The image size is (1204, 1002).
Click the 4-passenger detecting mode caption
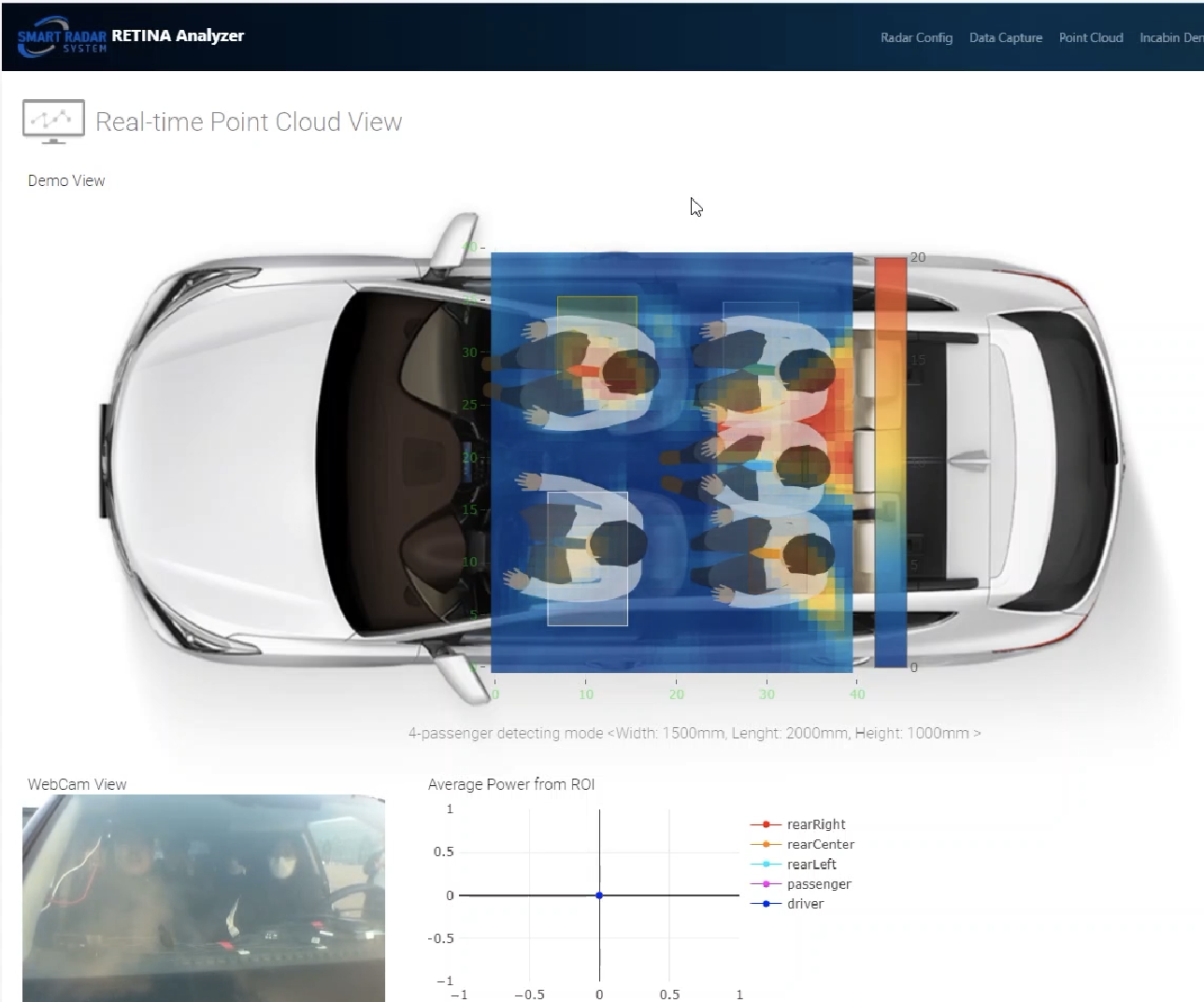click(x=694, y=733)
